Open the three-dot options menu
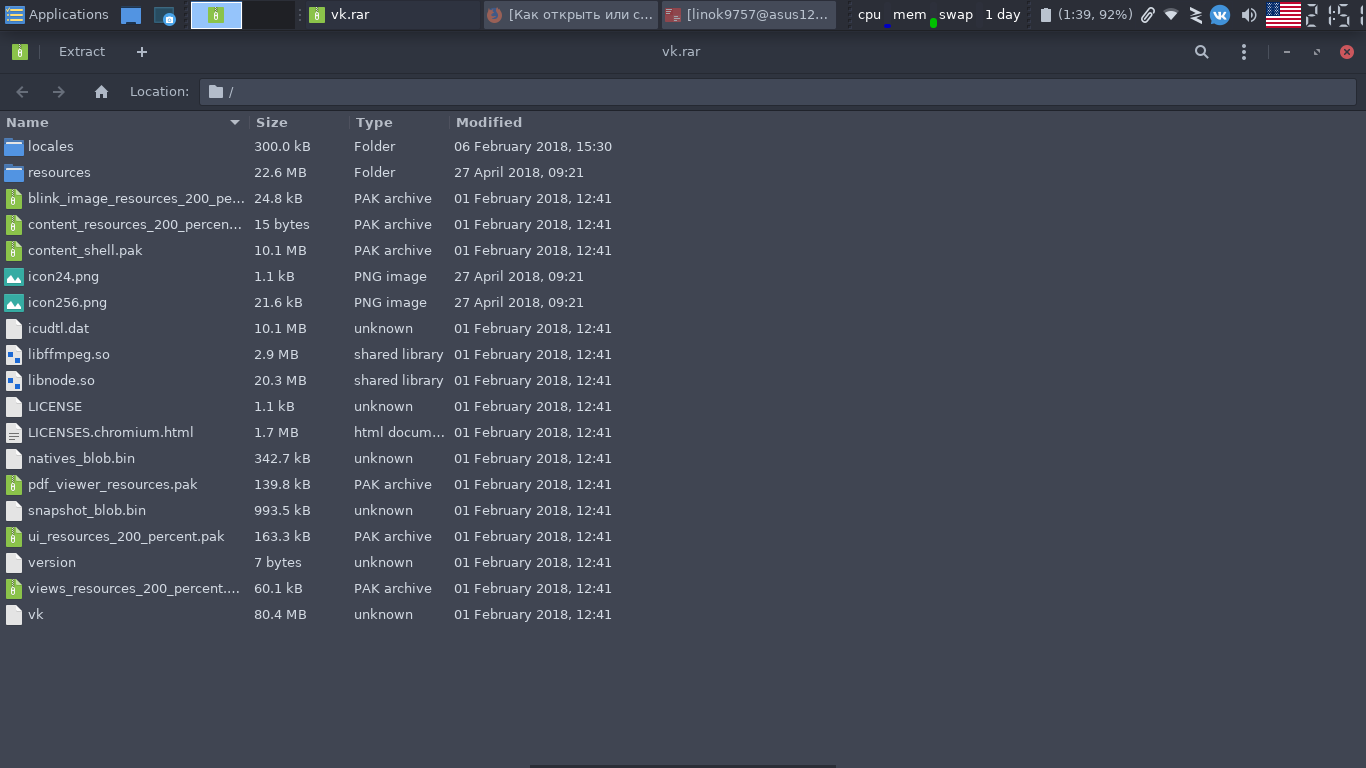This screenshot has height=768, width=1366. [x=1243, y=52]
